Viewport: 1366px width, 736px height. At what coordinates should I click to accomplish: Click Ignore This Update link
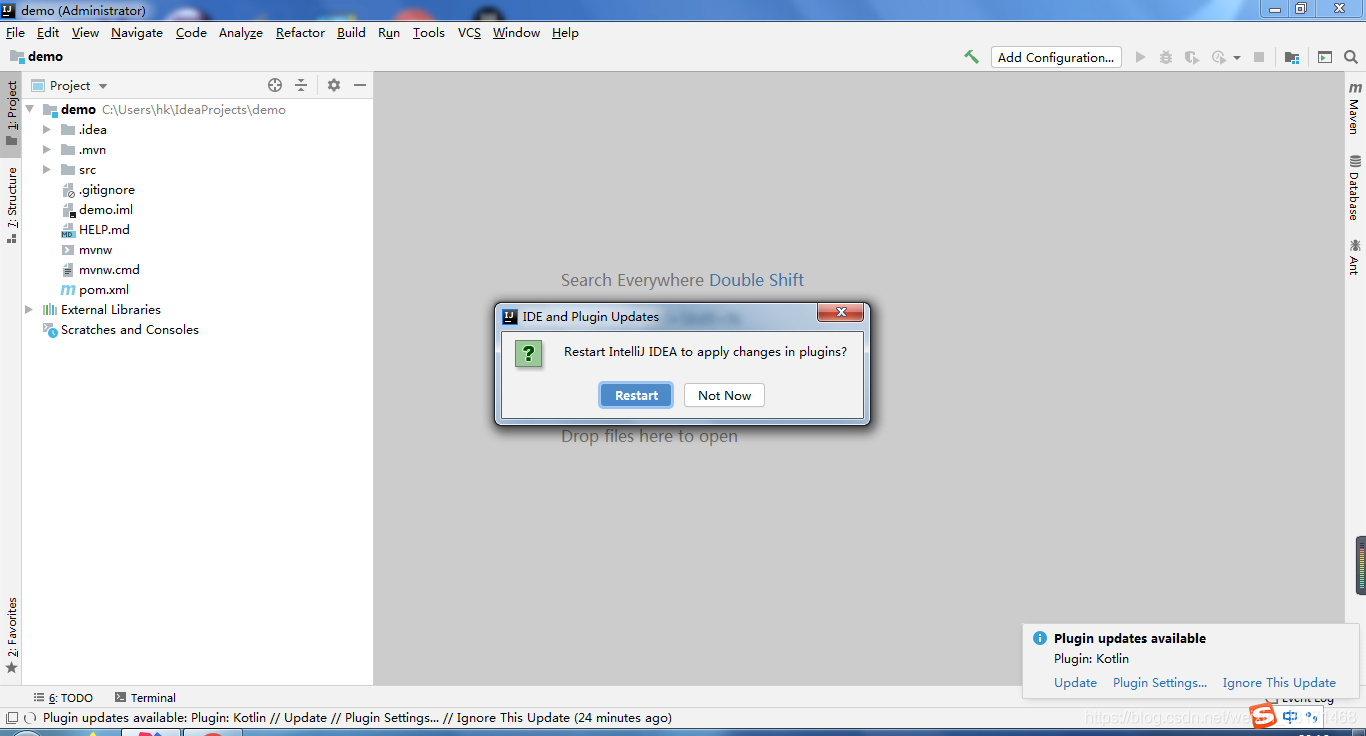[1279, 682]
